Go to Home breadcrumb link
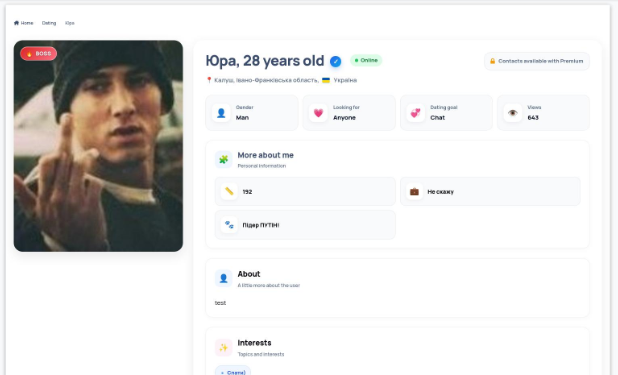The width and height of the screenshot is (618, 375). tap(24, 23)
